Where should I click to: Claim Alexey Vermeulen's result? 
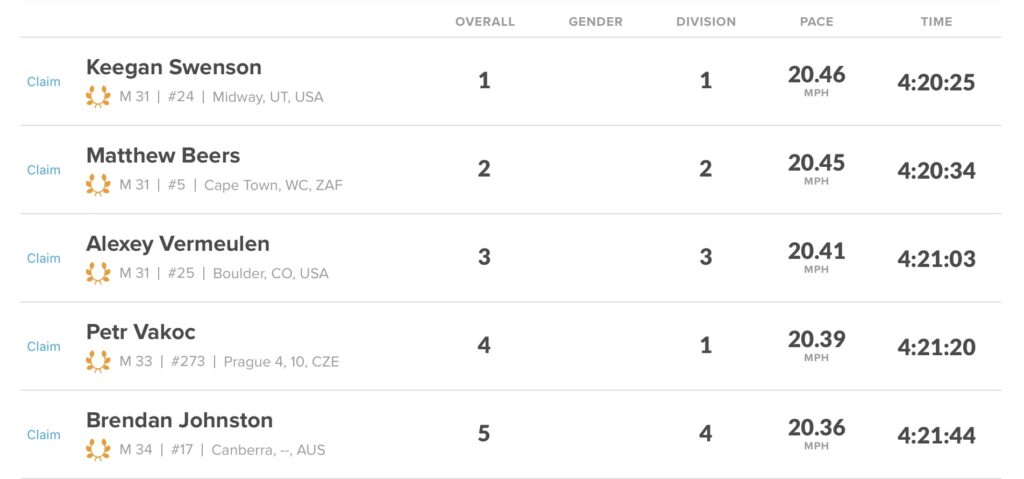click(43, 258)
